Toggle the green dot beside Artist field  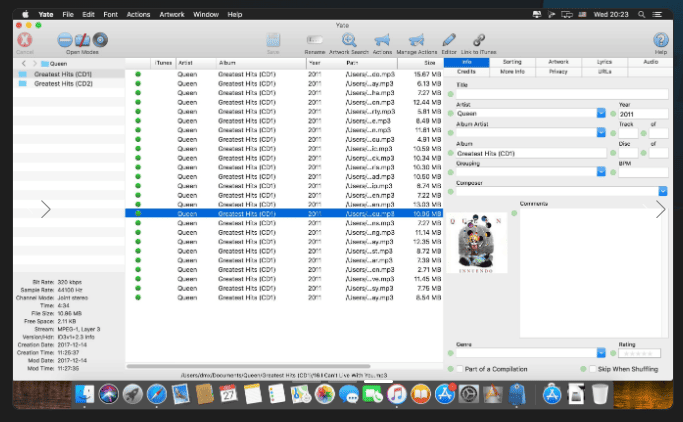coord(450,114)
